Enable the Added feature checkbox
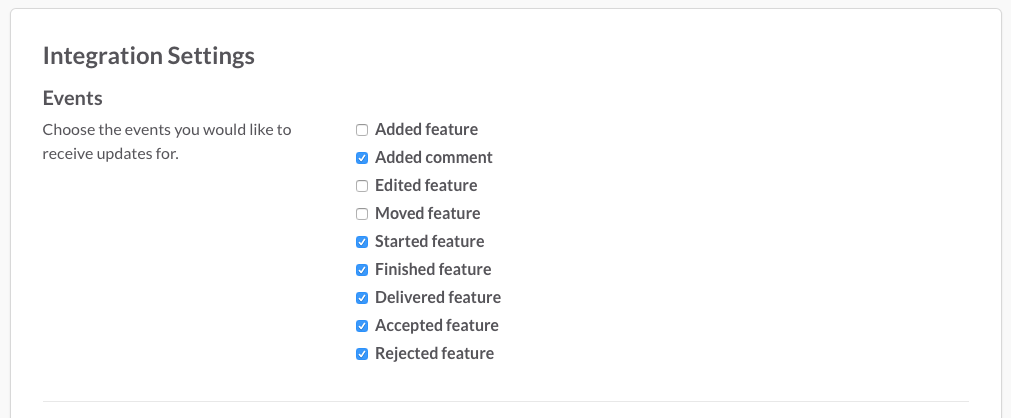This screenshot has width=1011, height=418. click(x=362, y=130)
